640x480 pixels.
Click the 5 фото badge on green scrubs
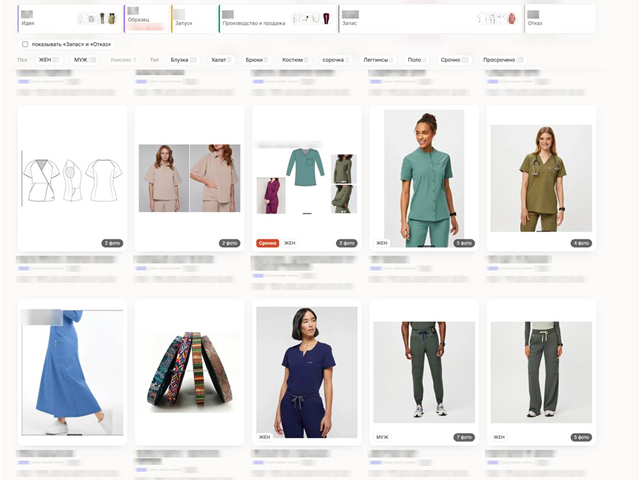pos(464,243)
